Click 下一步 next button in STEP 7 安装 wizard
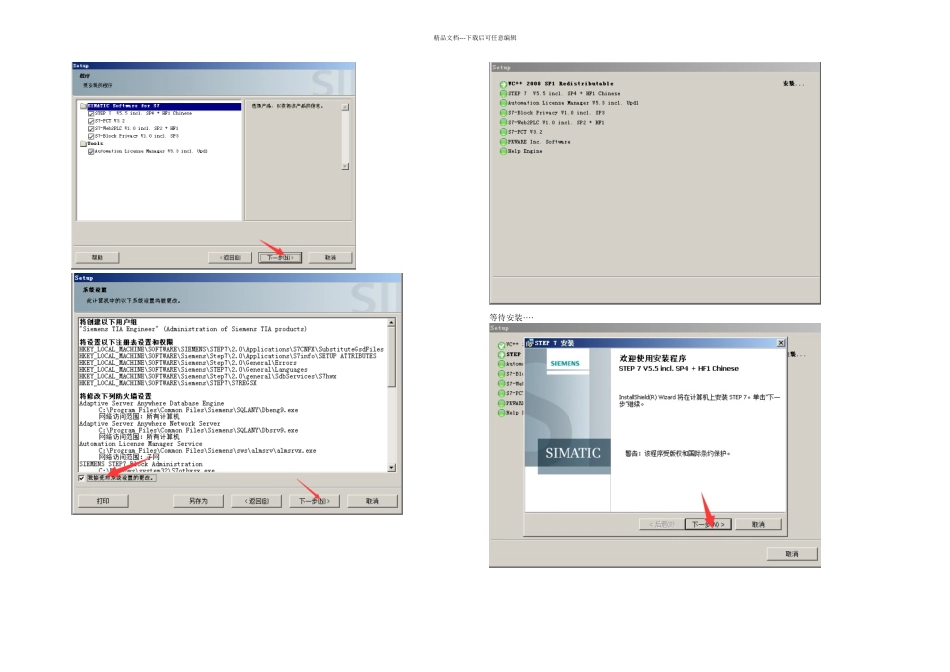 (x=708, y=524)
